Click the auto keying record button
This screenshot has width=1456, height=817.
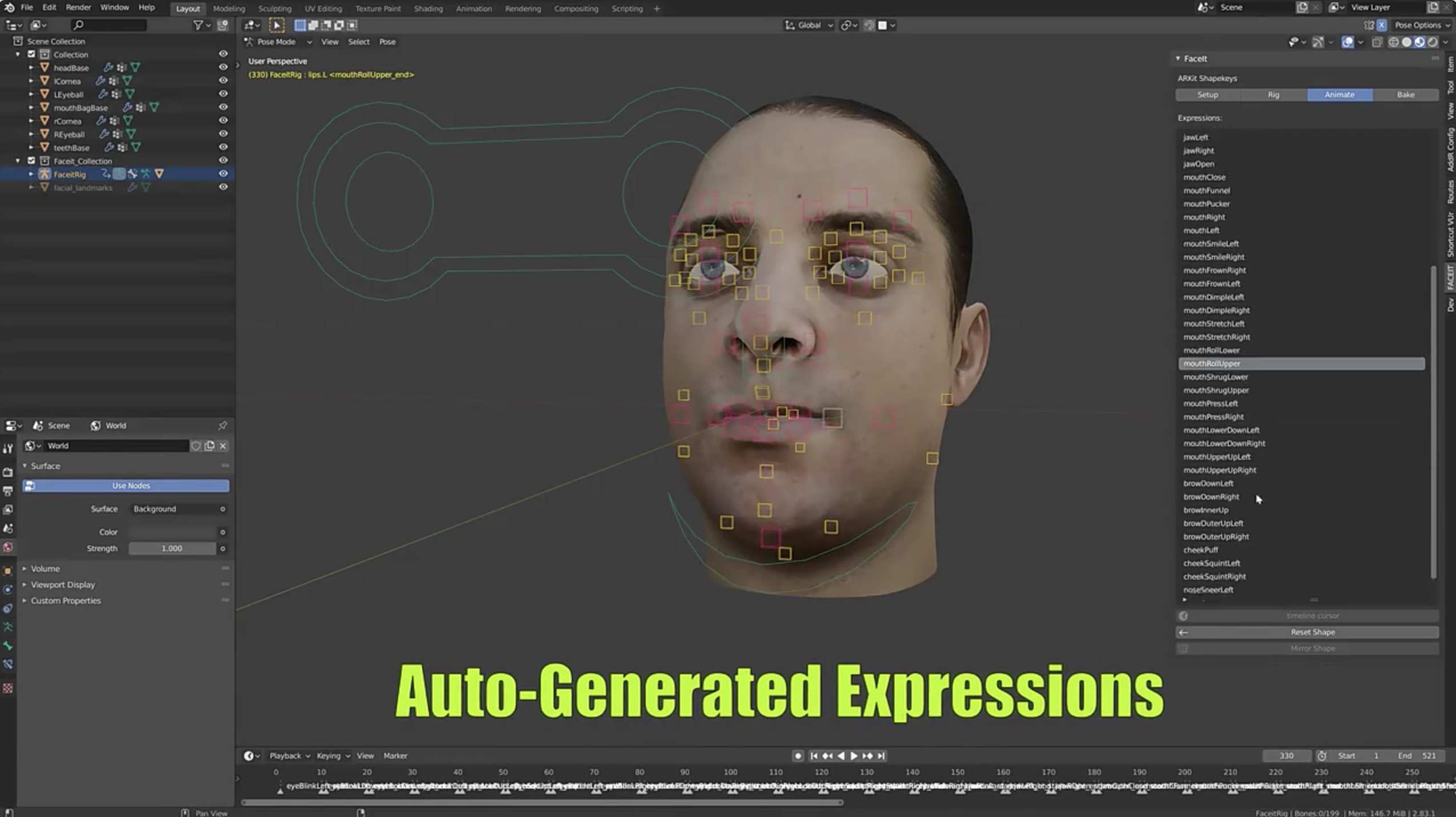coord(798,755)
